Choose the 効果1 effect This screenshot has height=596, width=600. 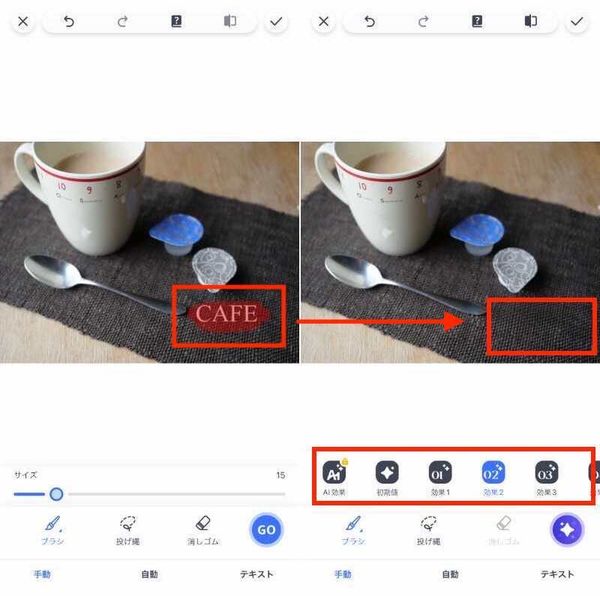(x=440, y=478)
